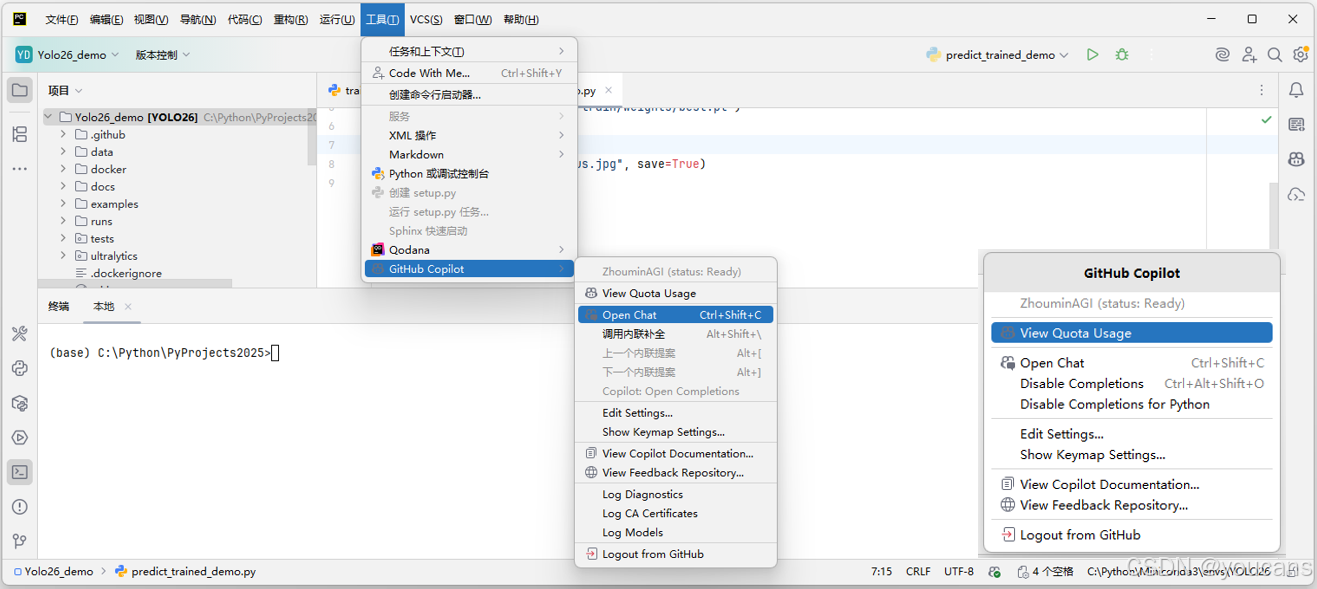Click Show Keymap Settings... in the Tools submenu
Viewport: 1317px width, 589px height.
click(x=675, y=433)
